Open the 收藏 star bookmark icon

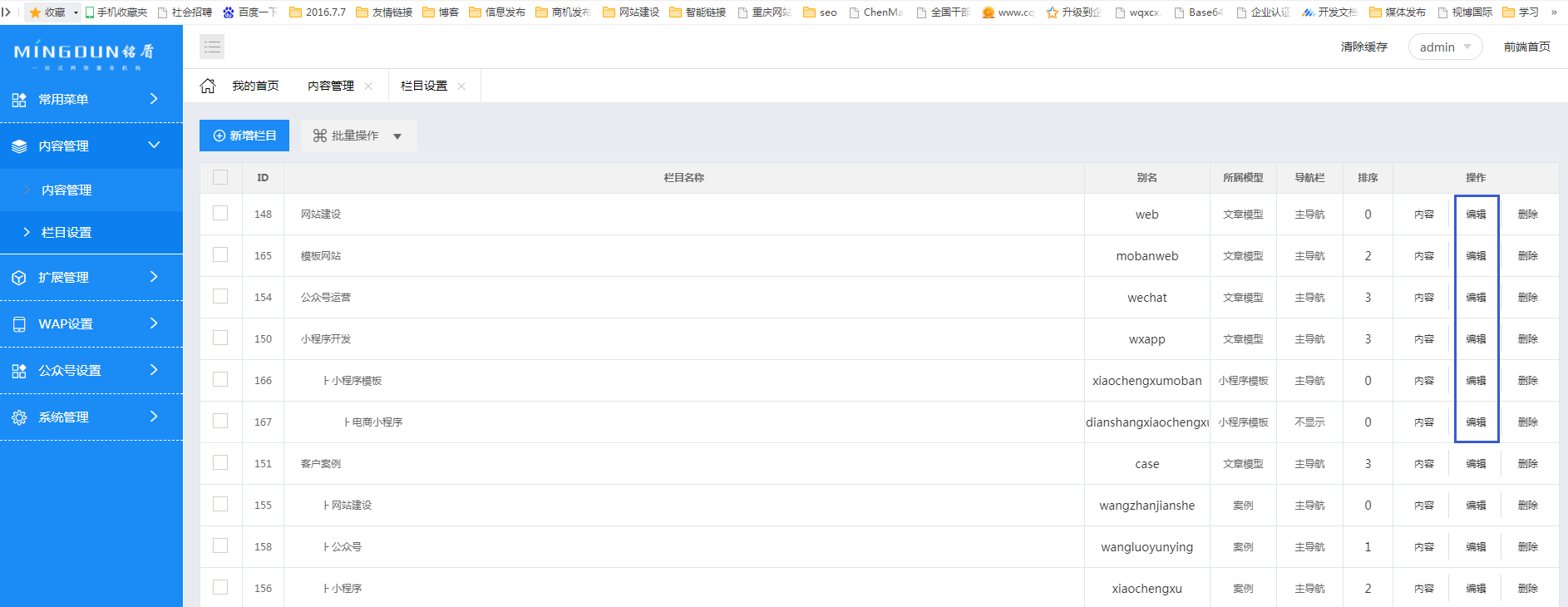(x=35, y=12)
